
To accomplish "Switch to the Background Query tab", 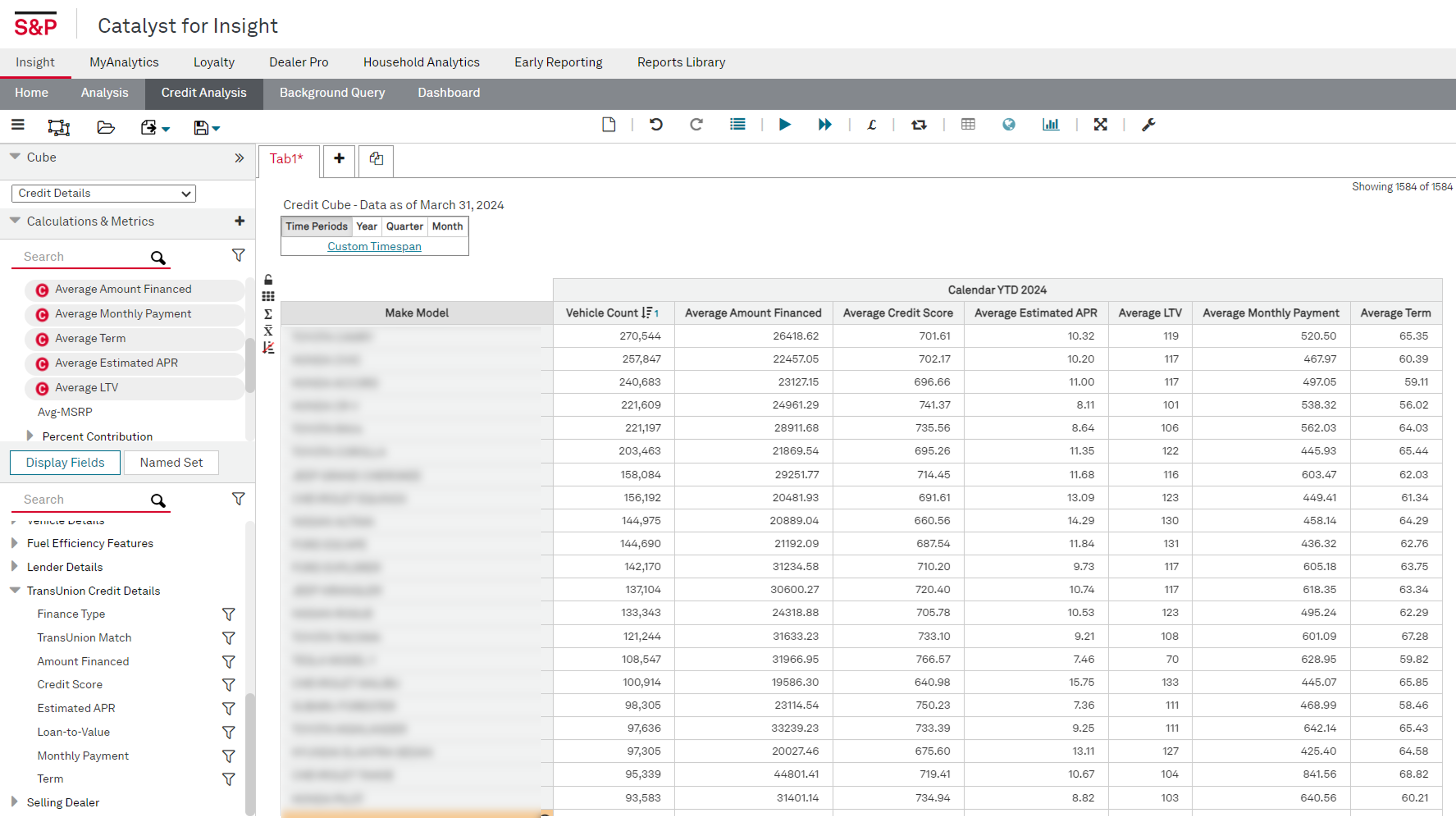I will [332, 93].
